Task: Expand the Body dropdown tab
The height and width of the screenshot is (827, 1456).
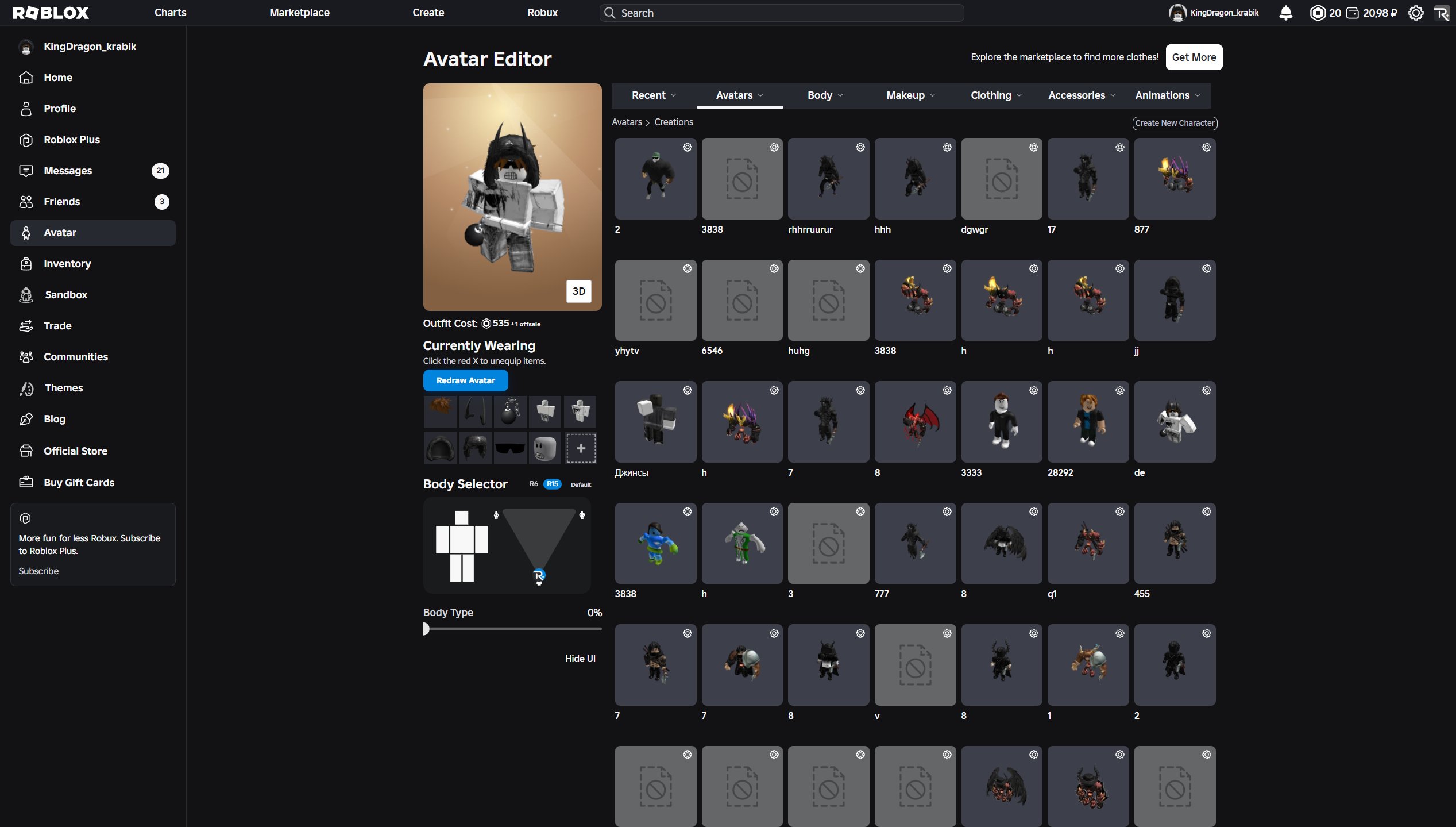Action: pos(825,95)
